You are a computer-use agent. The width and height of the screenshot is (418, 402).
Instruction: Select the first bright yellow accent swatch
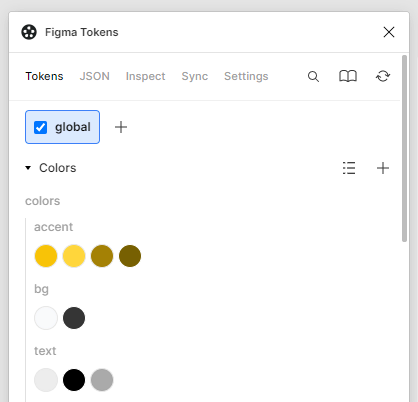(x=46, y=256)
